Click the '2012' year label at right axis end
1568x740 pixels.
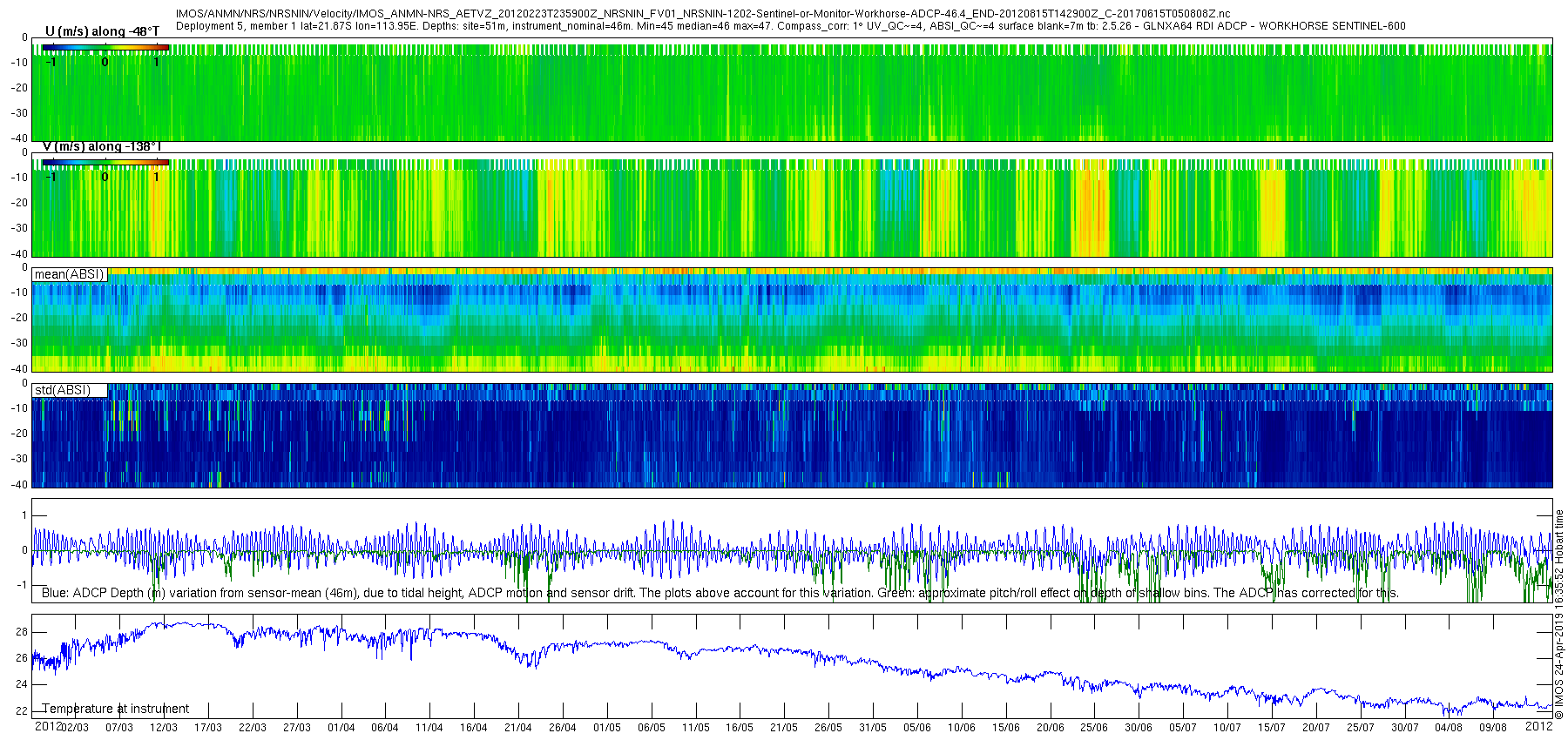pos(1539,726)
